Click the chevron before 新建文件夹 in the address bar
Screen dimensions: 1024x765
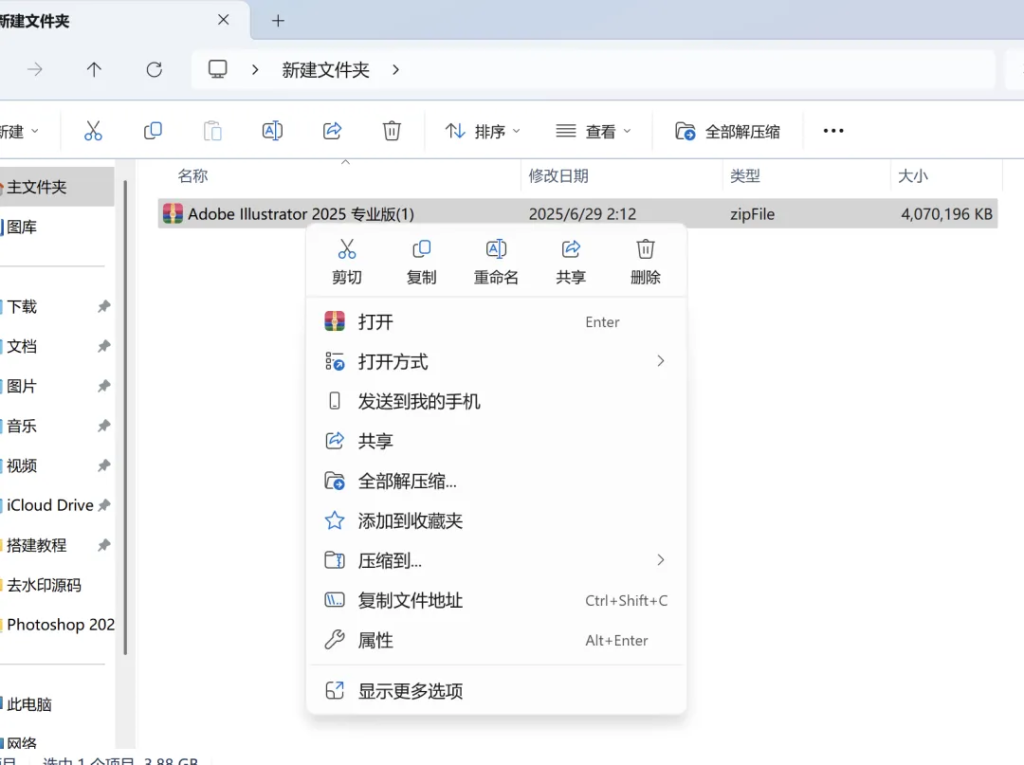pyautogui.click(x=255, y=70)
